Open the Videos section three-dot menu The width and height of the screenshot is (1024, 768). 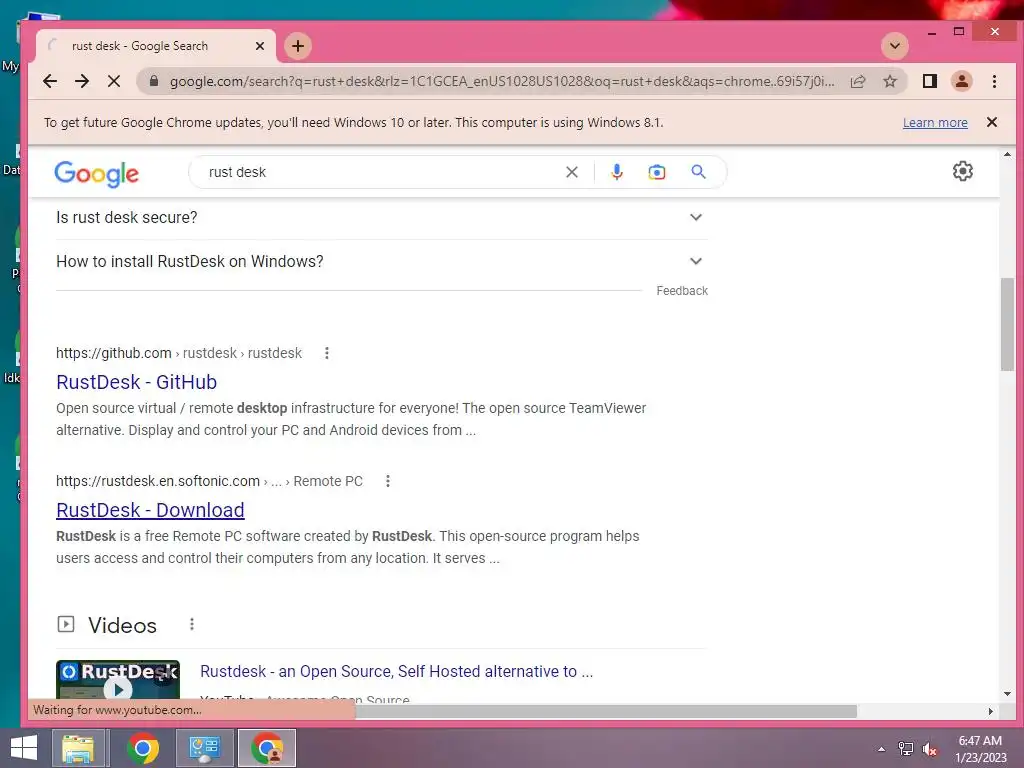tap(191, 624)
